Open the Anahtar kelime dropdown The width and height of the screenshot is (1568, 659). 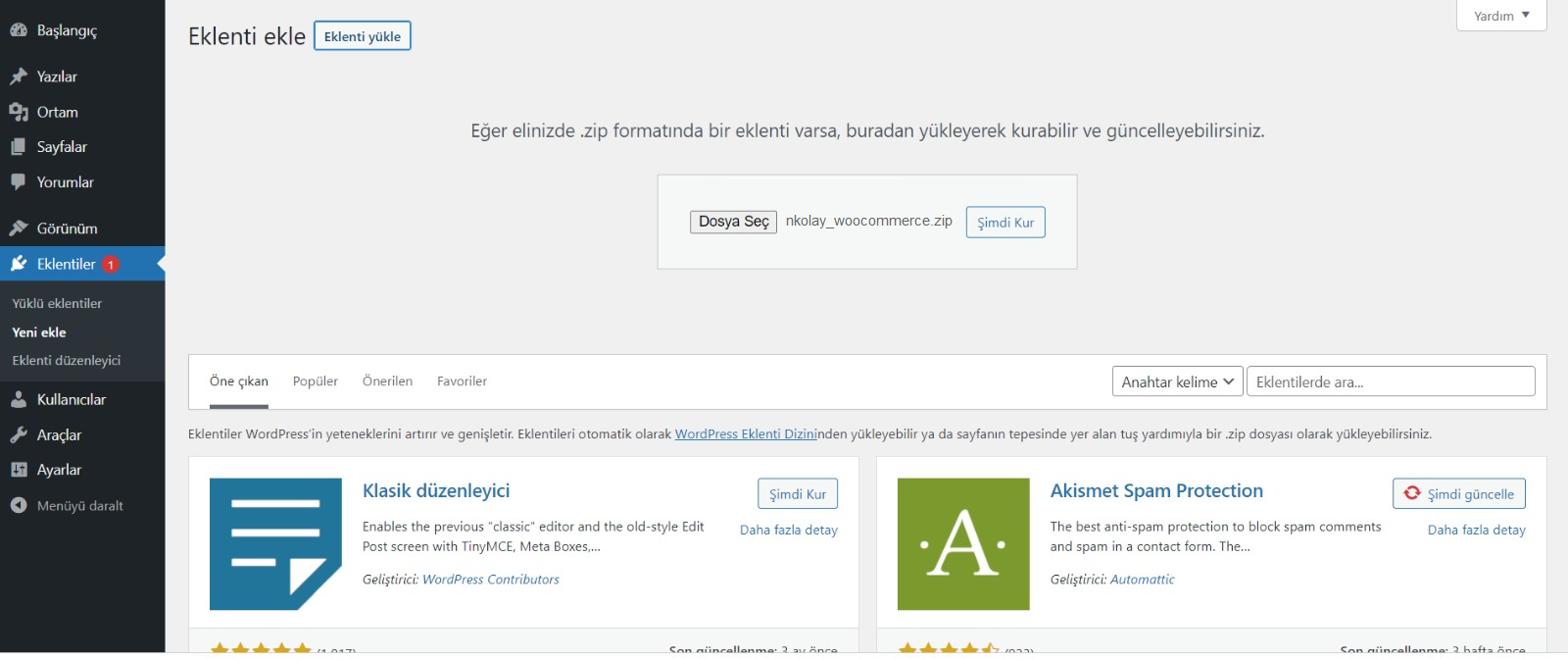(x=1177, y=381)
